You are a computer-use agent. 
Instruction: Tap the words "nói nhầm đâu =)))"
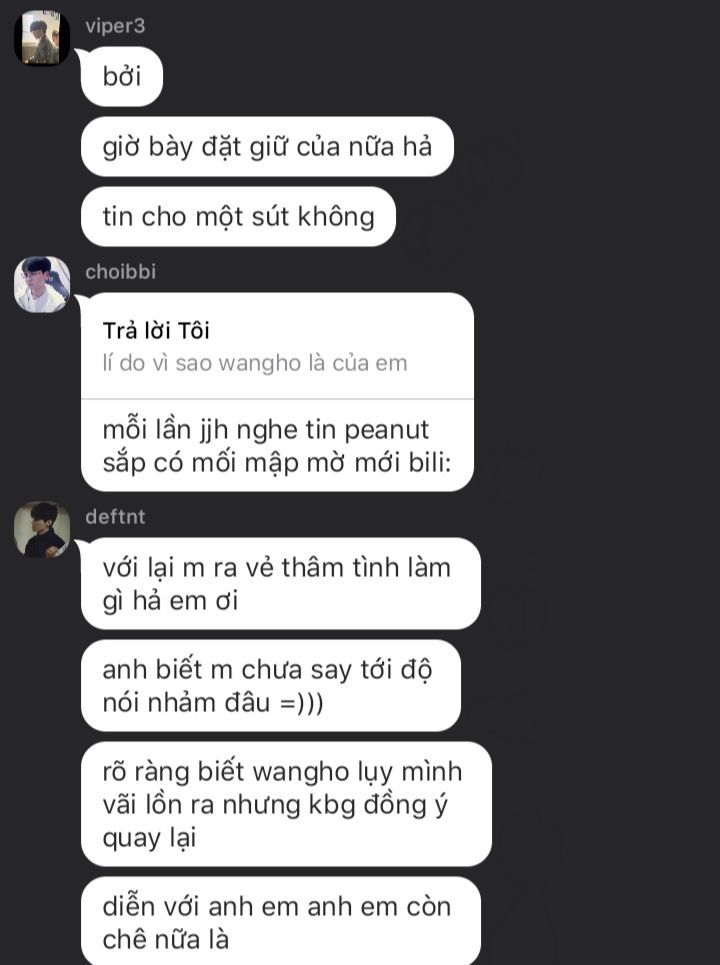pyautogui.click(x=213, y=702)
